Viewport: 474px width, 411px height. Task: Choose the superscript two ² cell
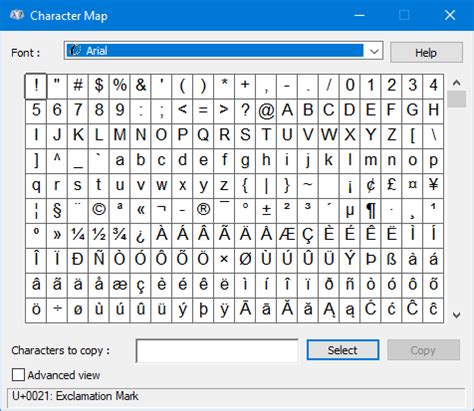[287, 210]
